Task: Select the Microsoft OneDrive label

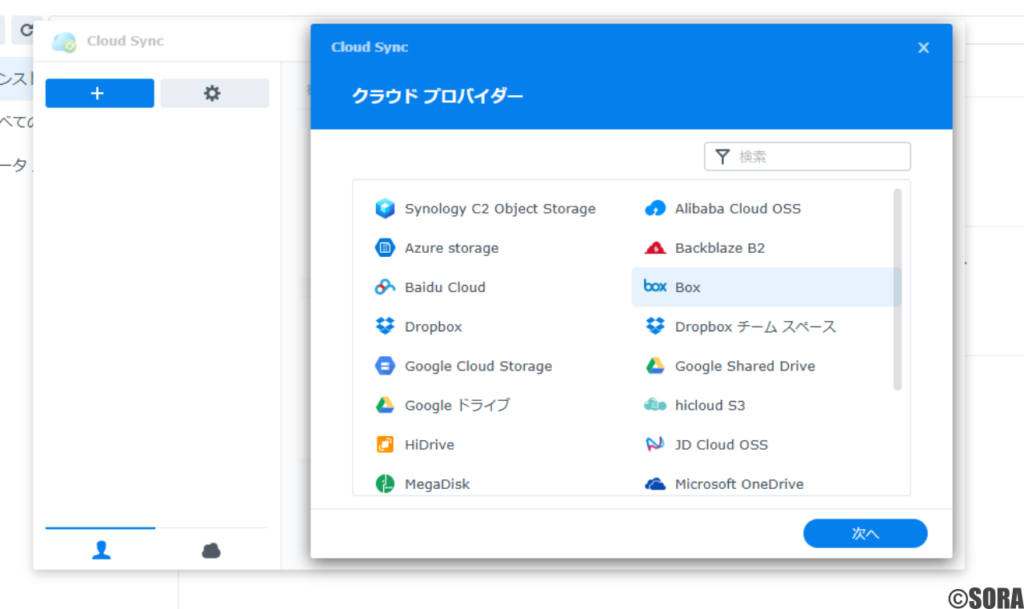Action: (x=739, y=484)
